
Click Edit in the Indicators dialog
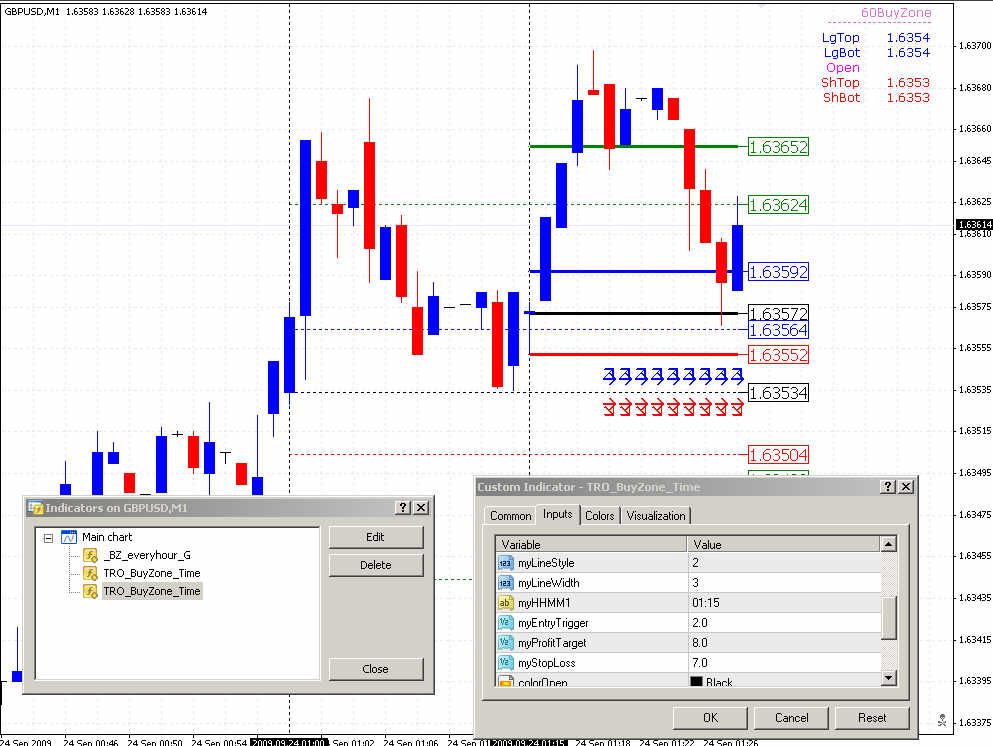[x=375, y=537]
